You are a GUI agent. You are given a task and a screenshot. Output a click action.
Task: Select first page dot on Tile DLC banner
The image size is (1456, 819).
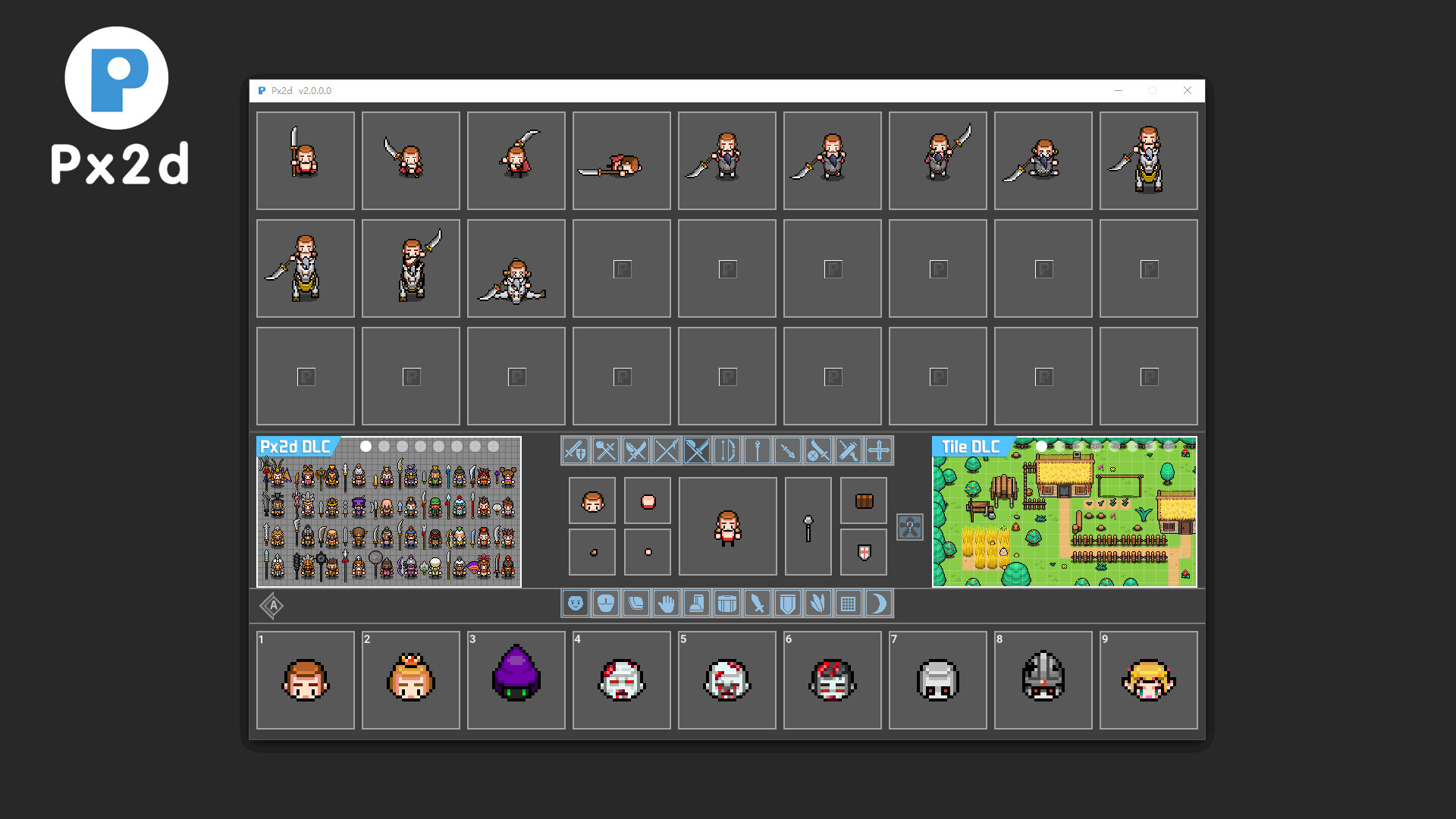click(x=1041, y=447)
